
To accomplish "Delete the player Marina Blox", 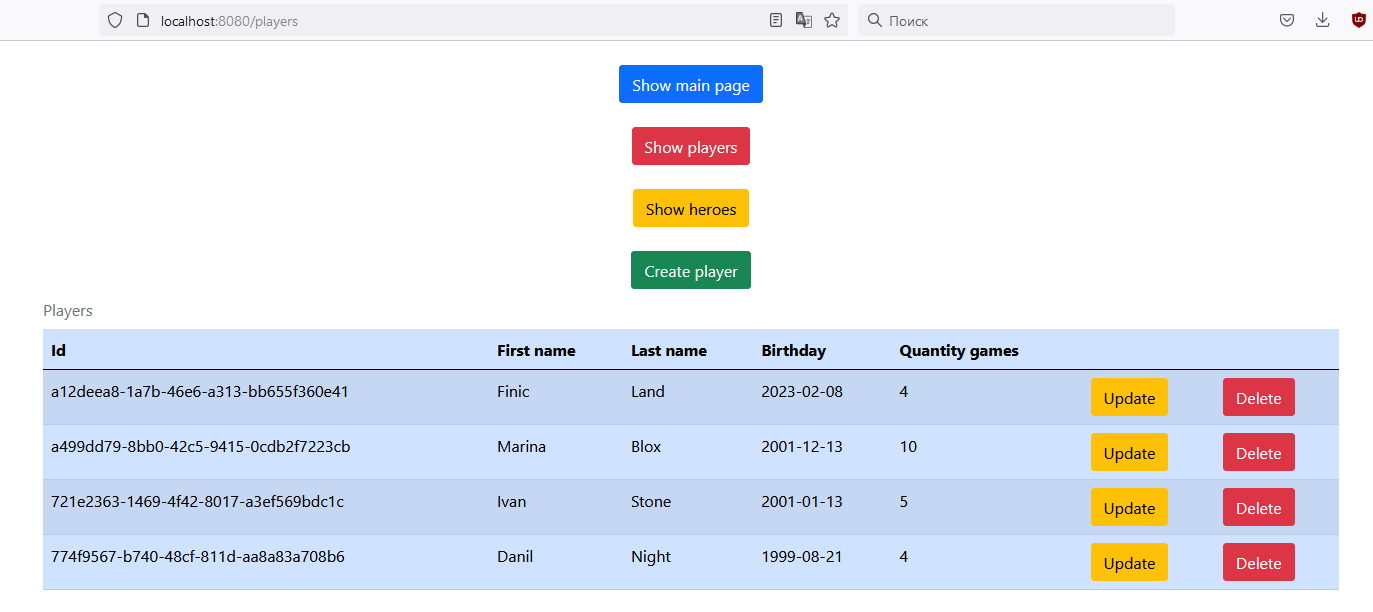I will click(1258, 452).
